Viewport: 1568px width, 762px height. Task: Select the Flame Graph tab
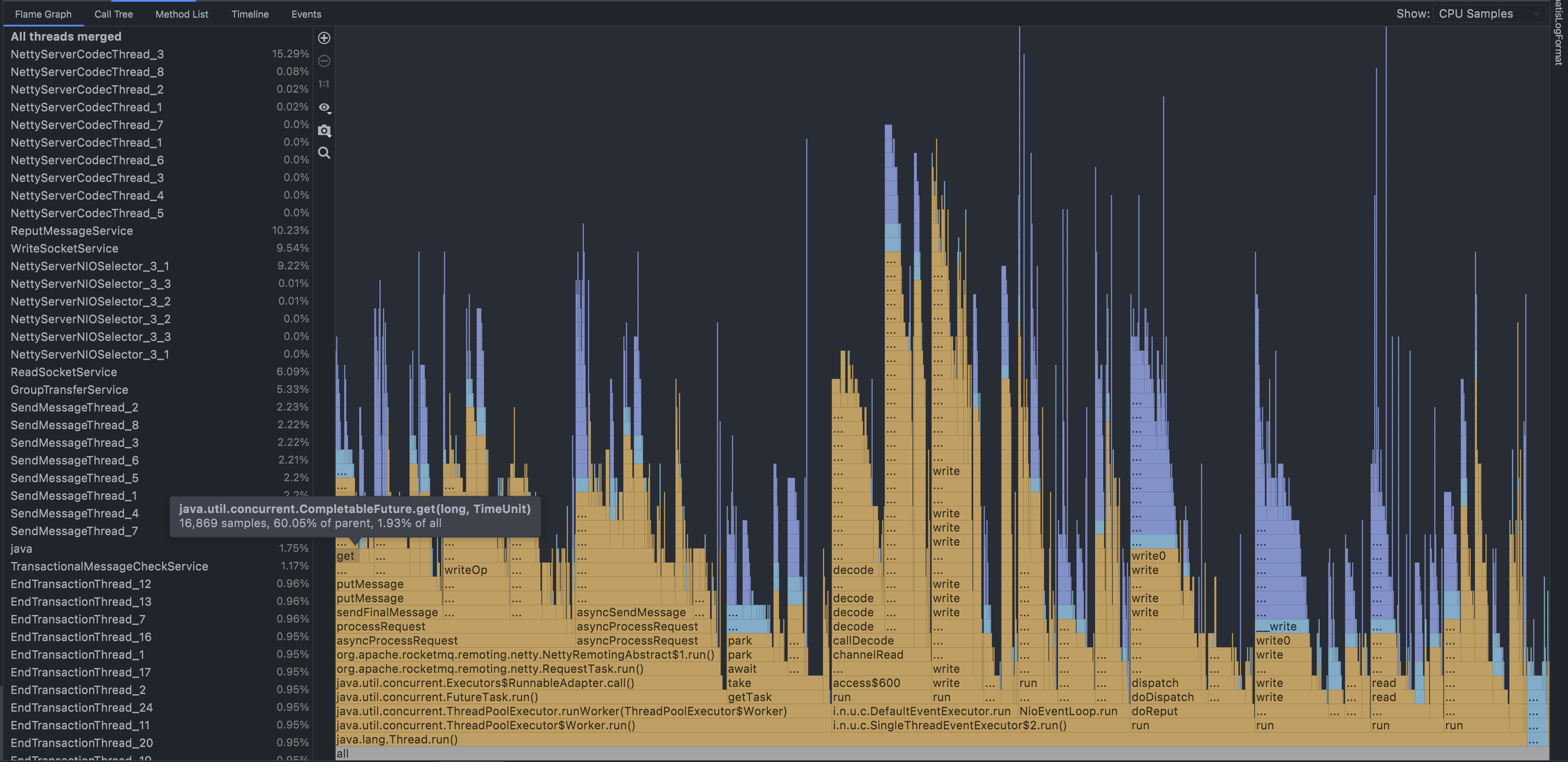point(42,14)
